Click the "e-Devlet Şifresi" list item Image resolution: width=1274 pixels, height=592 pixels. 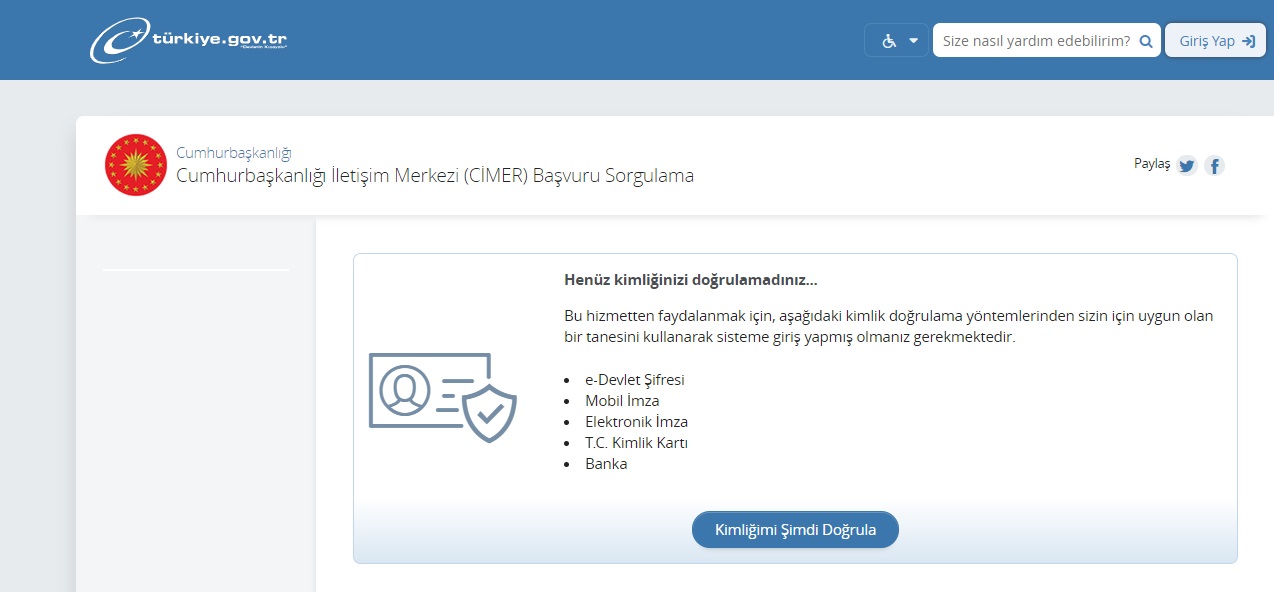coord(635,380)
